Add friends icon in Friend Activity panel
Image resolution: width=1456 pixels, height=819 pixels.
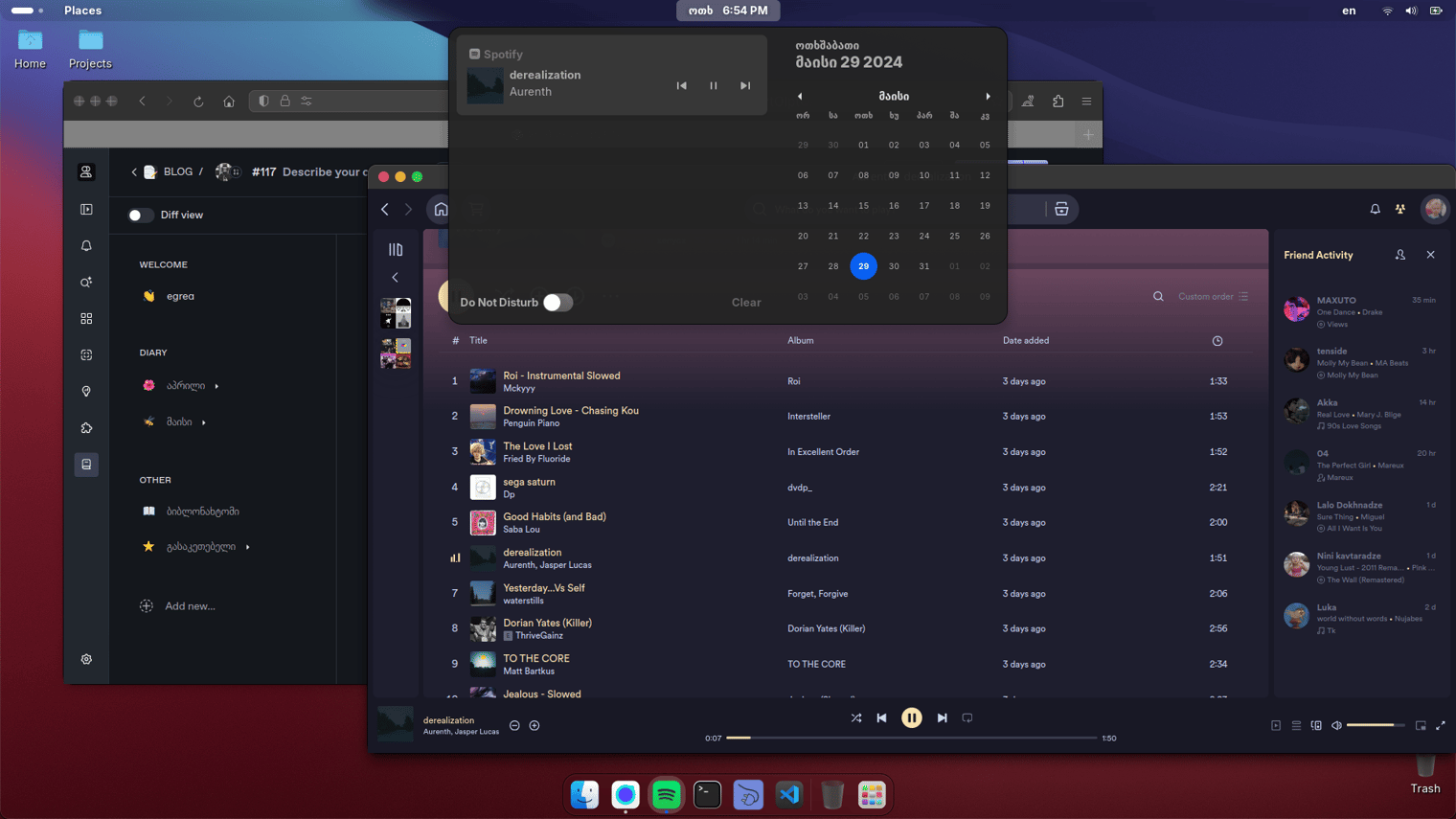(x=1400, y=255)
